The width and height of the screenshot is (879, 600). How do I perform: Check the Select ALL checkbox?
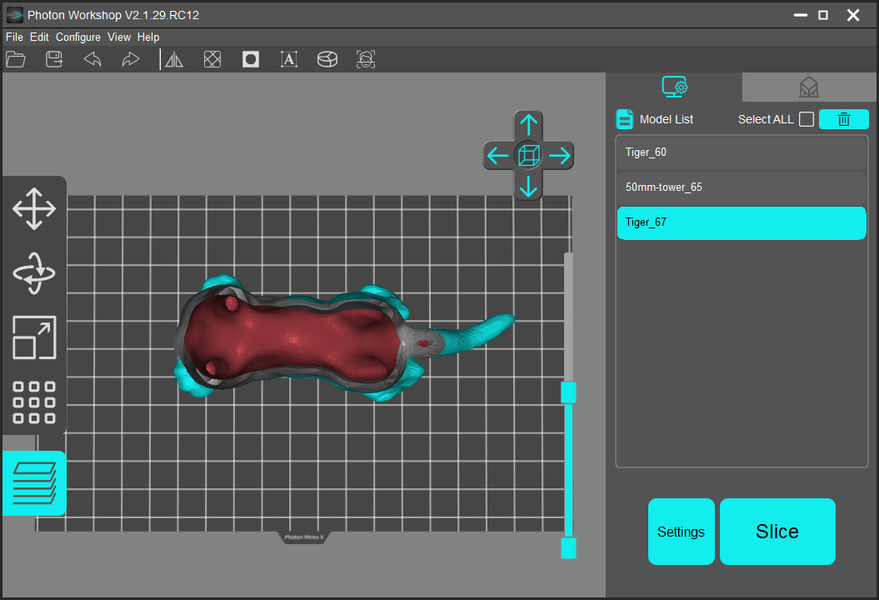(x=806, y=119)
